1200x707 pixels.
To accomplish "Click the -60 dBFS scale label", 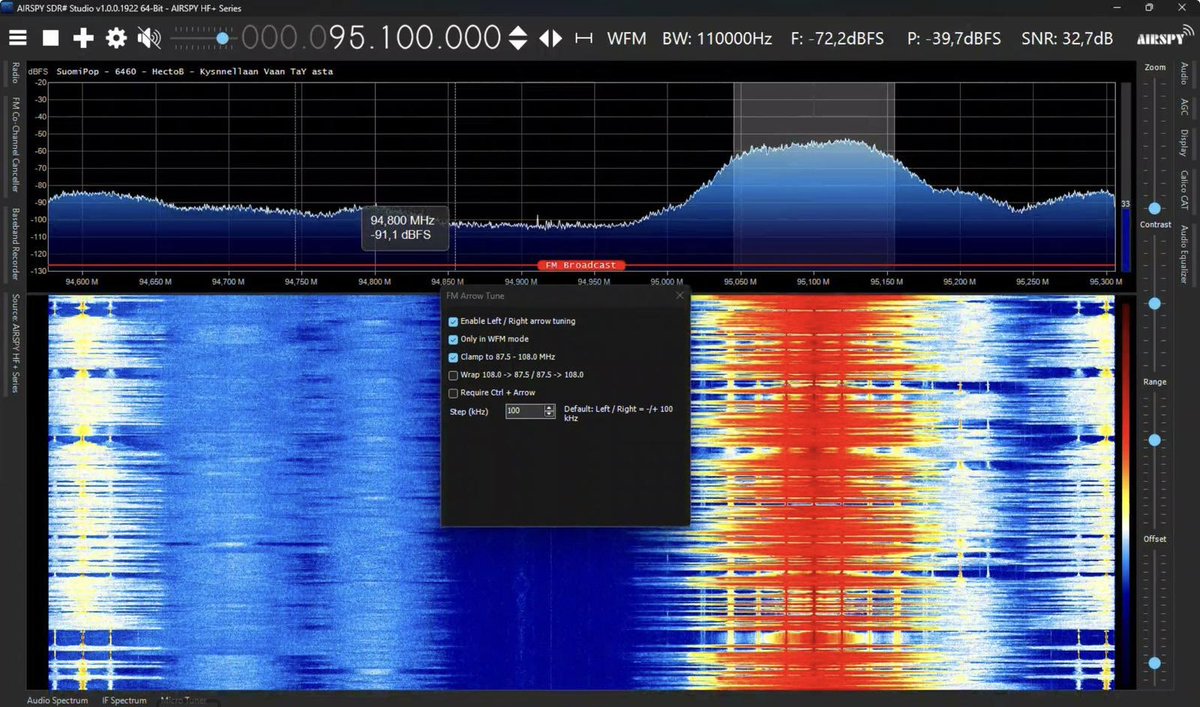I will 40,151.
